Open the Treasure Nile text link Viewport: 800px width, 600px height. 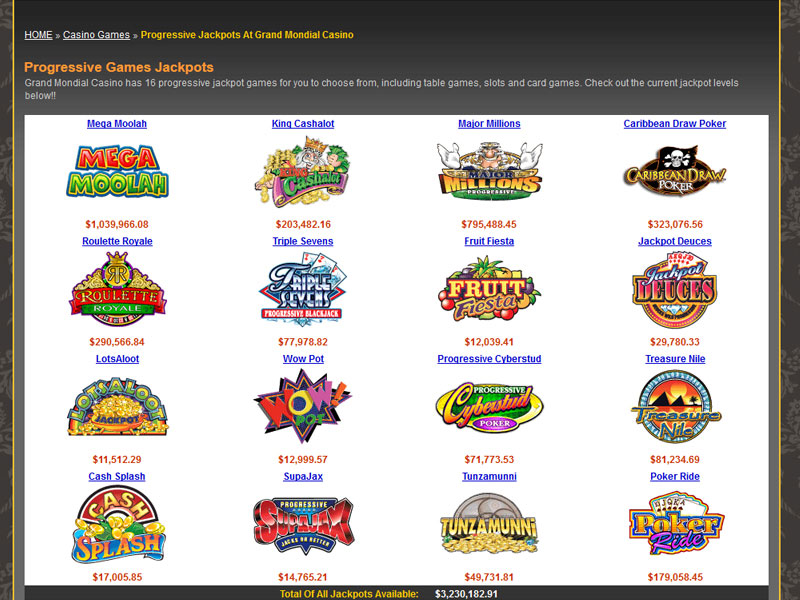click(675, 359)
